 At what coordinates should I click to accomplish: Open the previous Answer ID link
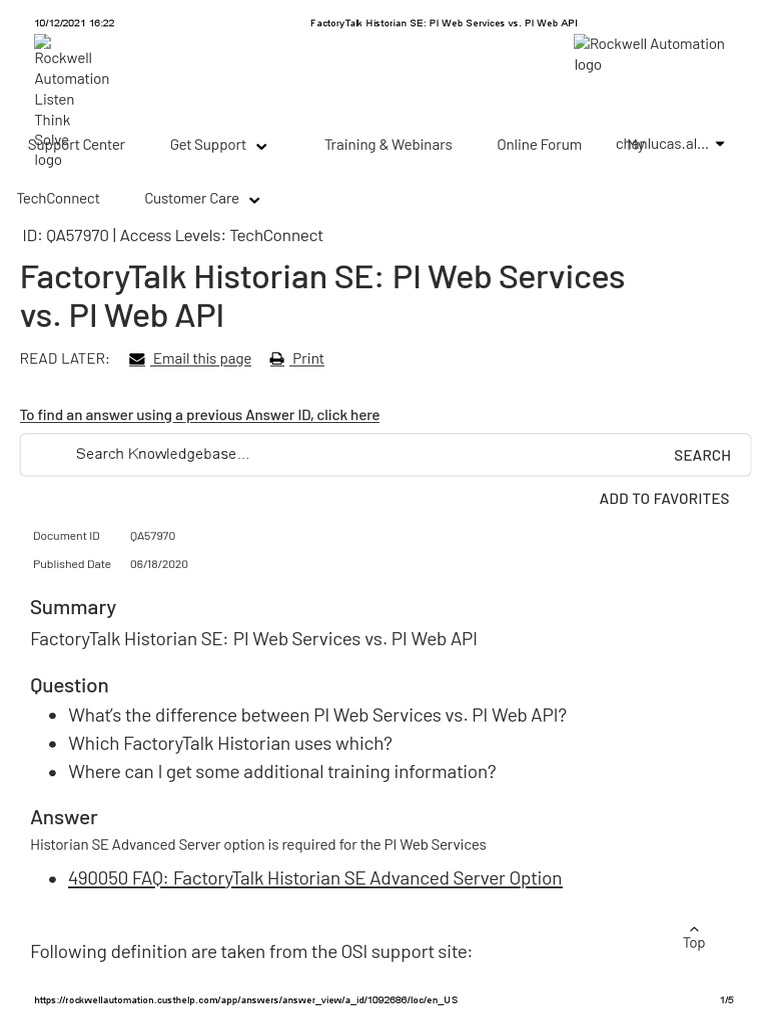point(200,415)
